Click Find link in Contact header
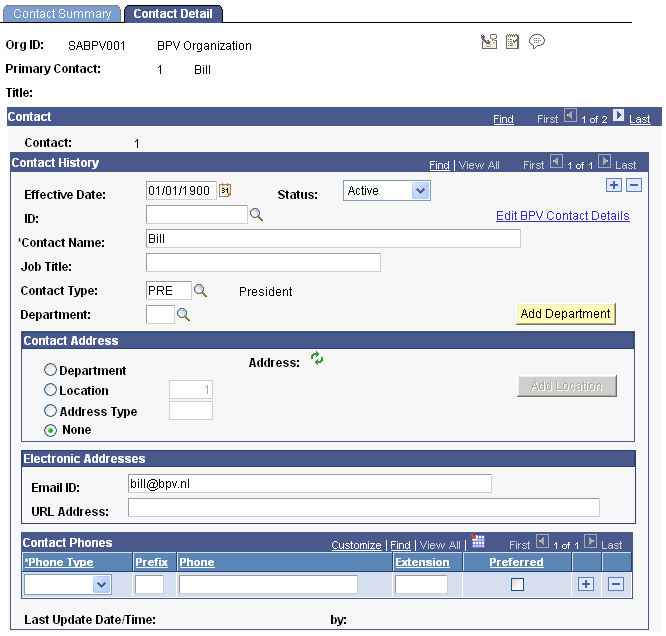This screenshot has height=636, width=666. point(503,119)
